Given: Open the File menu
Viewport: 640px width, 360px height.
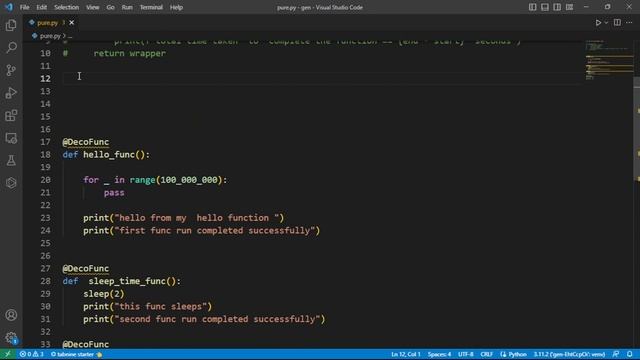Looking at the screenshot, I should [x=24, y=7].
